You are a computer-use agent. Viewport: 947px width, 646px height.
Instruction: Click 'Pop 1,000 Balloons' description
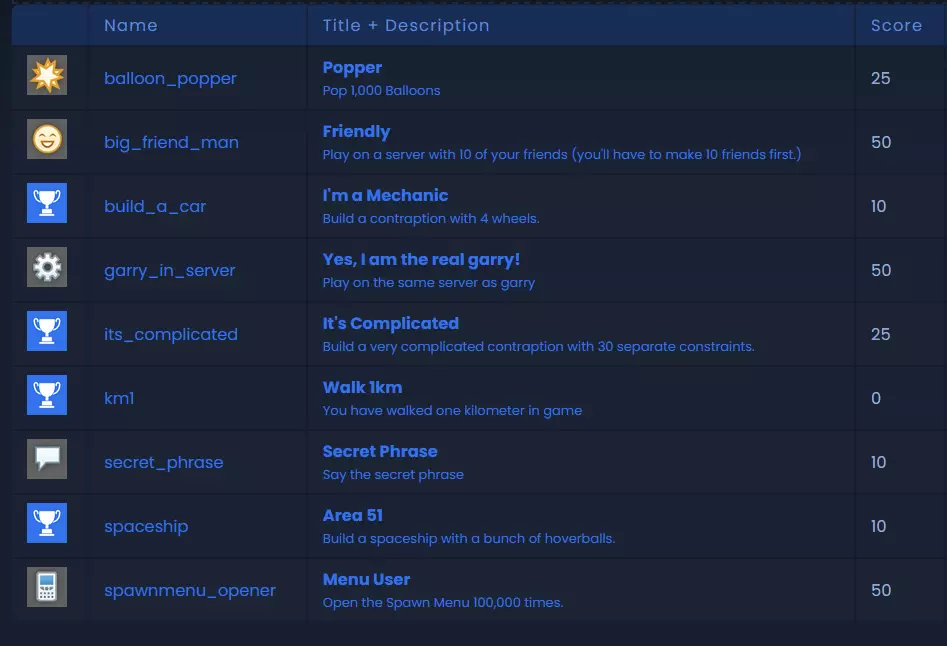pos(381,91)
